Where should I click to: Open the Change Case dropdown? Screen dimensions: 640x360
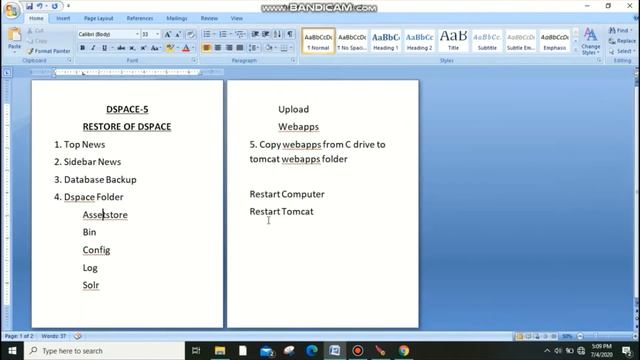[155, 48]
